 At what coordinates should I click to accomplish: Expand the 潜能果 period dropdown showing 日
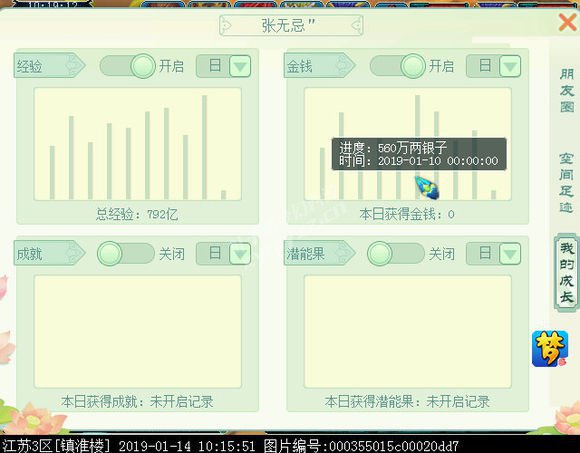pyautogui.click(x=493, y=254)
